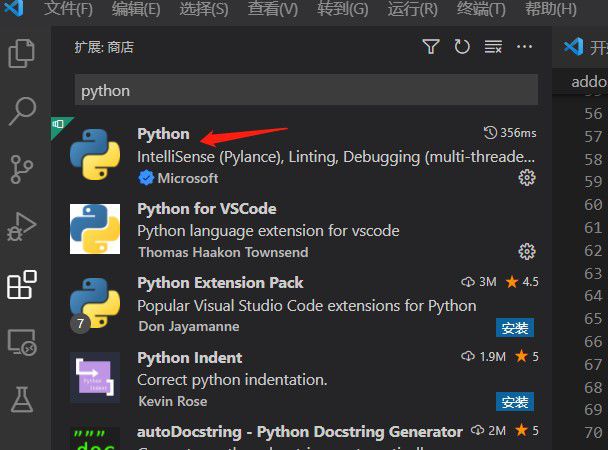The image size is (608, 450).
Task: Open Run and Debug view
Action: pos(22,227)
